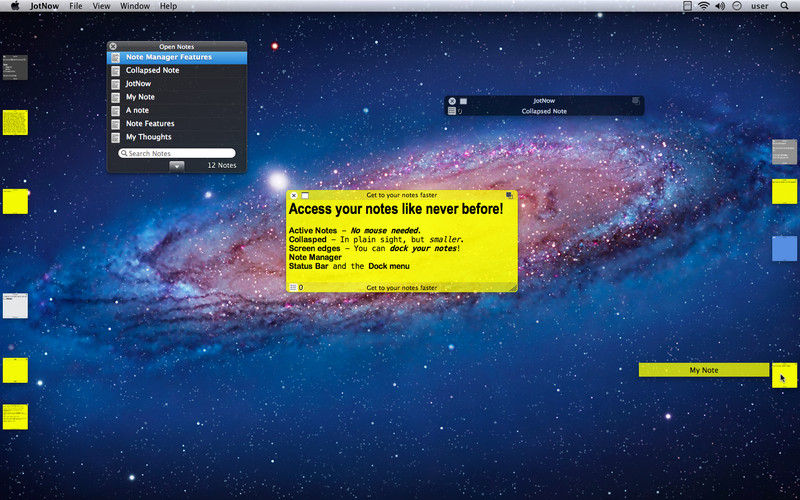This screenshot has width=800, height=500.
Task: Expand the Open Notes dropdown arrow button
Action: click(177, 165)
